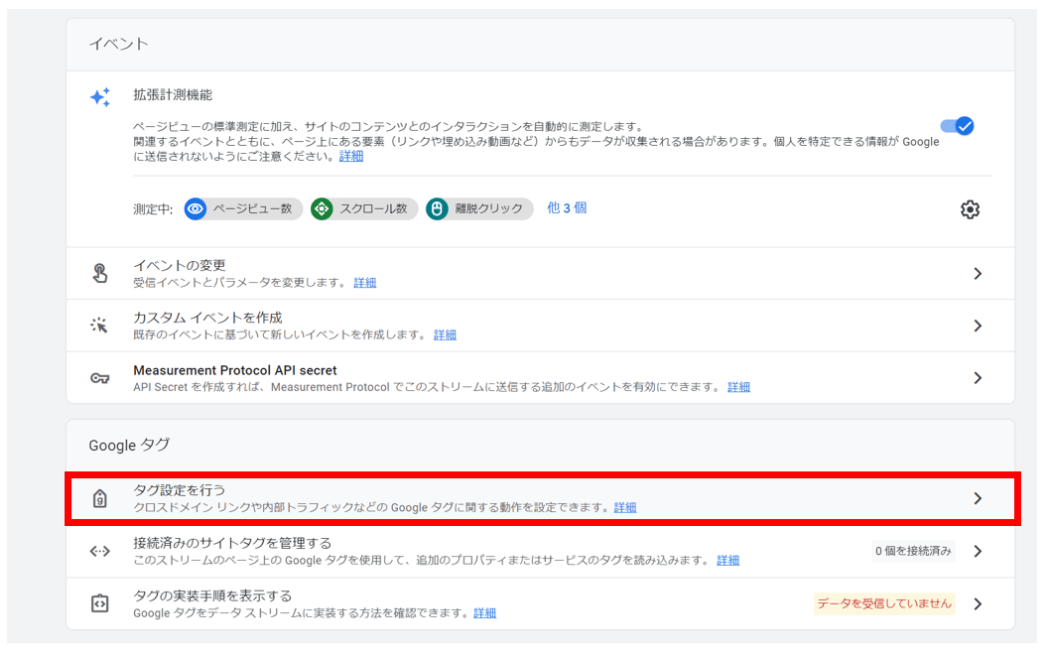Screen dimensions: 1046x652
Task: Click the connection icon beside 接続済みのサイトタグを管理する
Action: pyautogui.click(x=99, y=551)
